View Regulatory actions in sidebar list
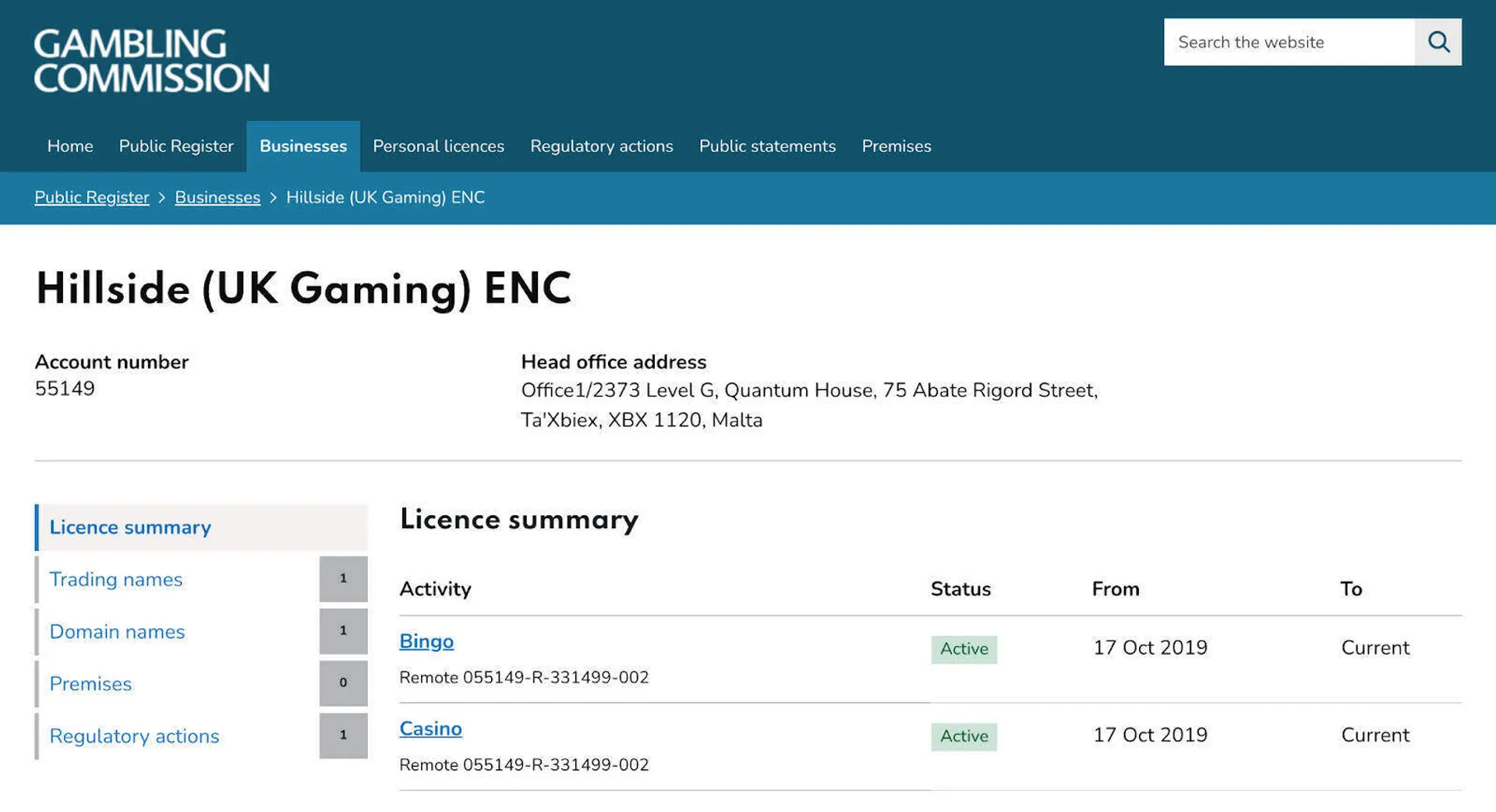Image resolution: width=1496 pixels, height=812 pixels. (x=134, y=736)
